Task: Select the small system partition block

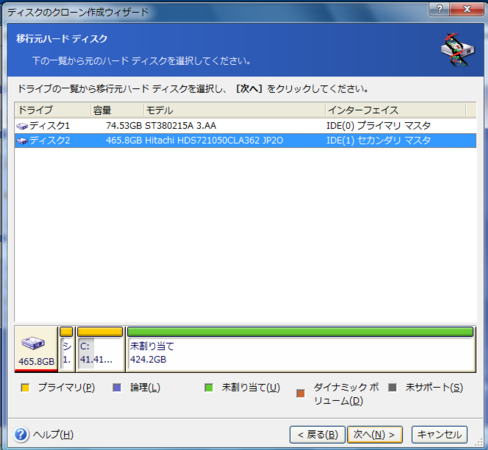Action: point(66,349)
